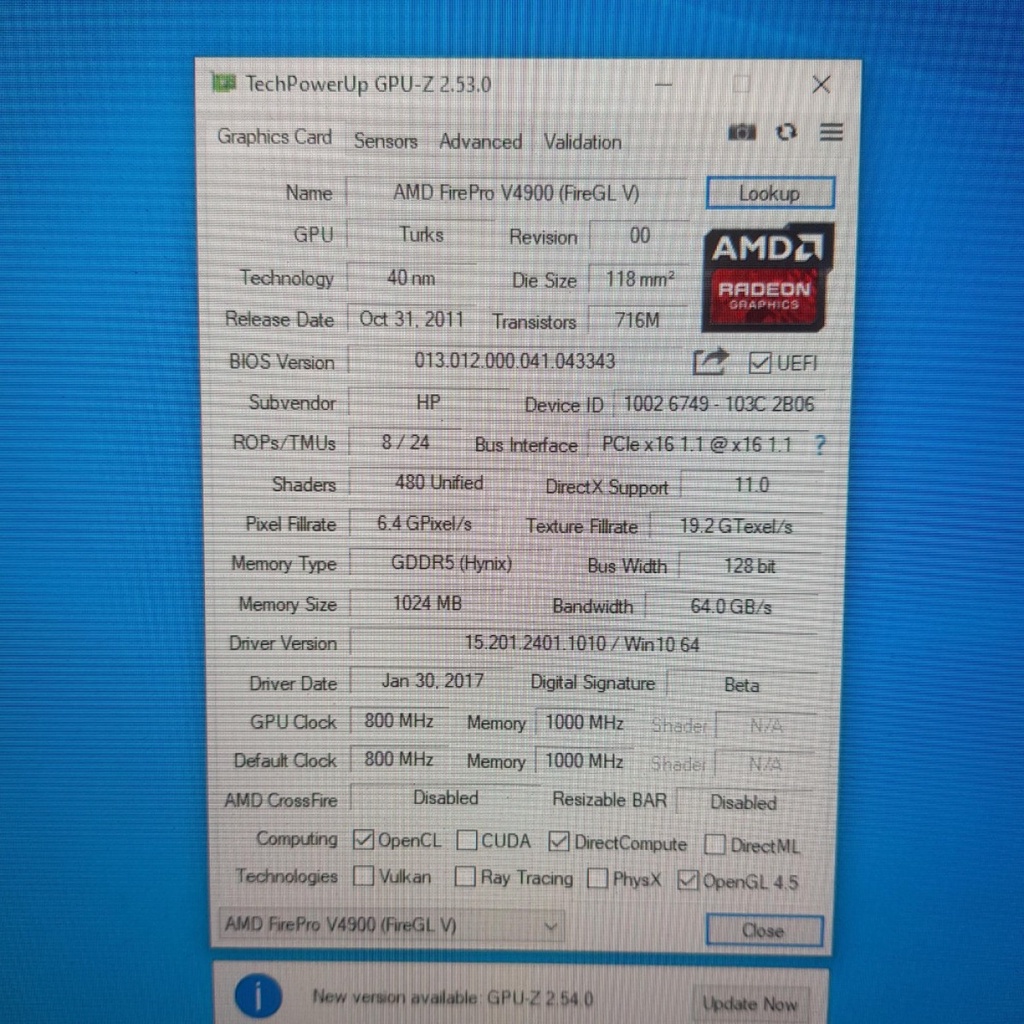
Task: Click the refresh arrows icon
Action: (x=786, y=133)
